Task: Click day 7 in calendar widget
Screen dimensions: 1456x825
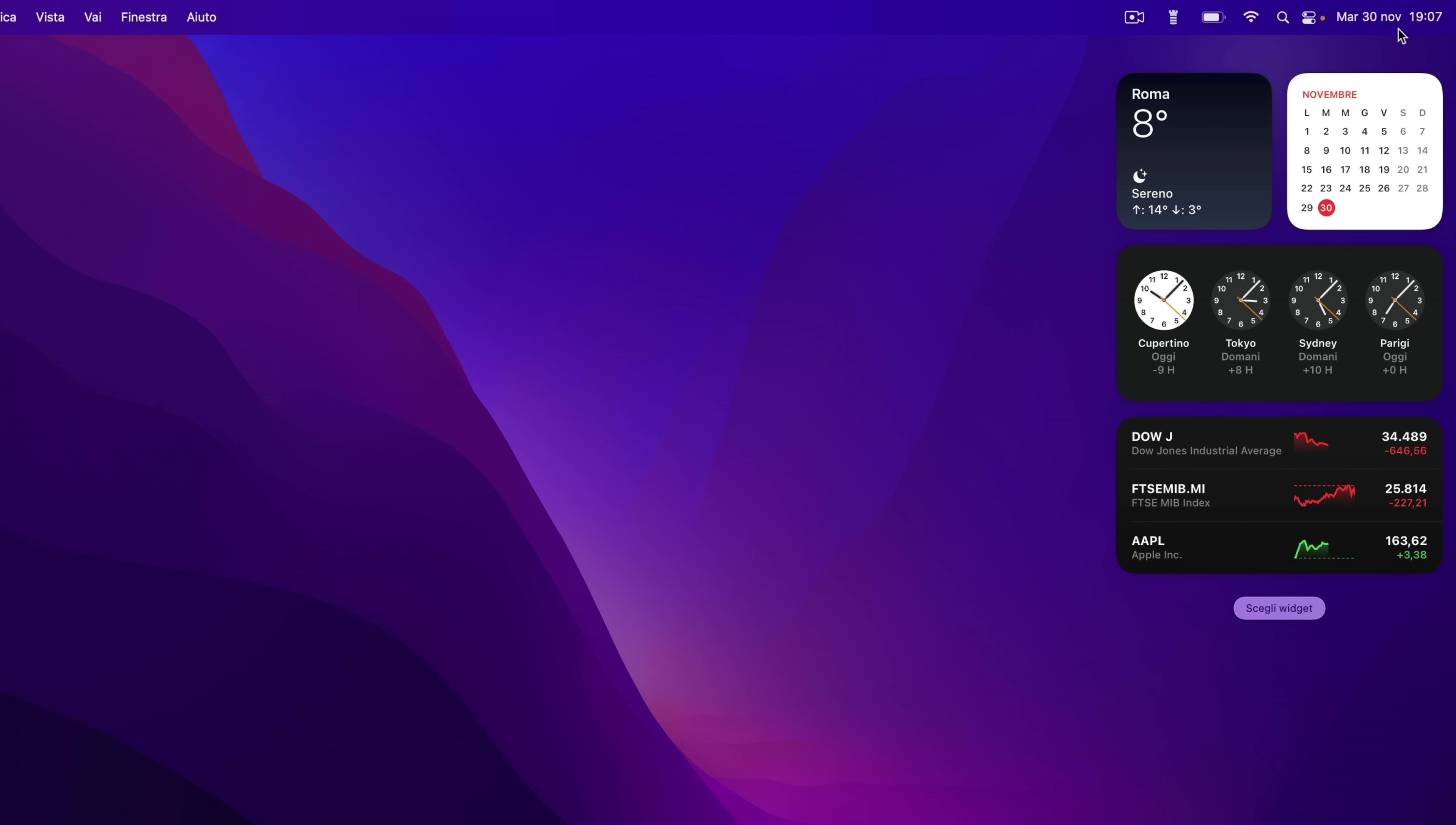Action: 1422,132
